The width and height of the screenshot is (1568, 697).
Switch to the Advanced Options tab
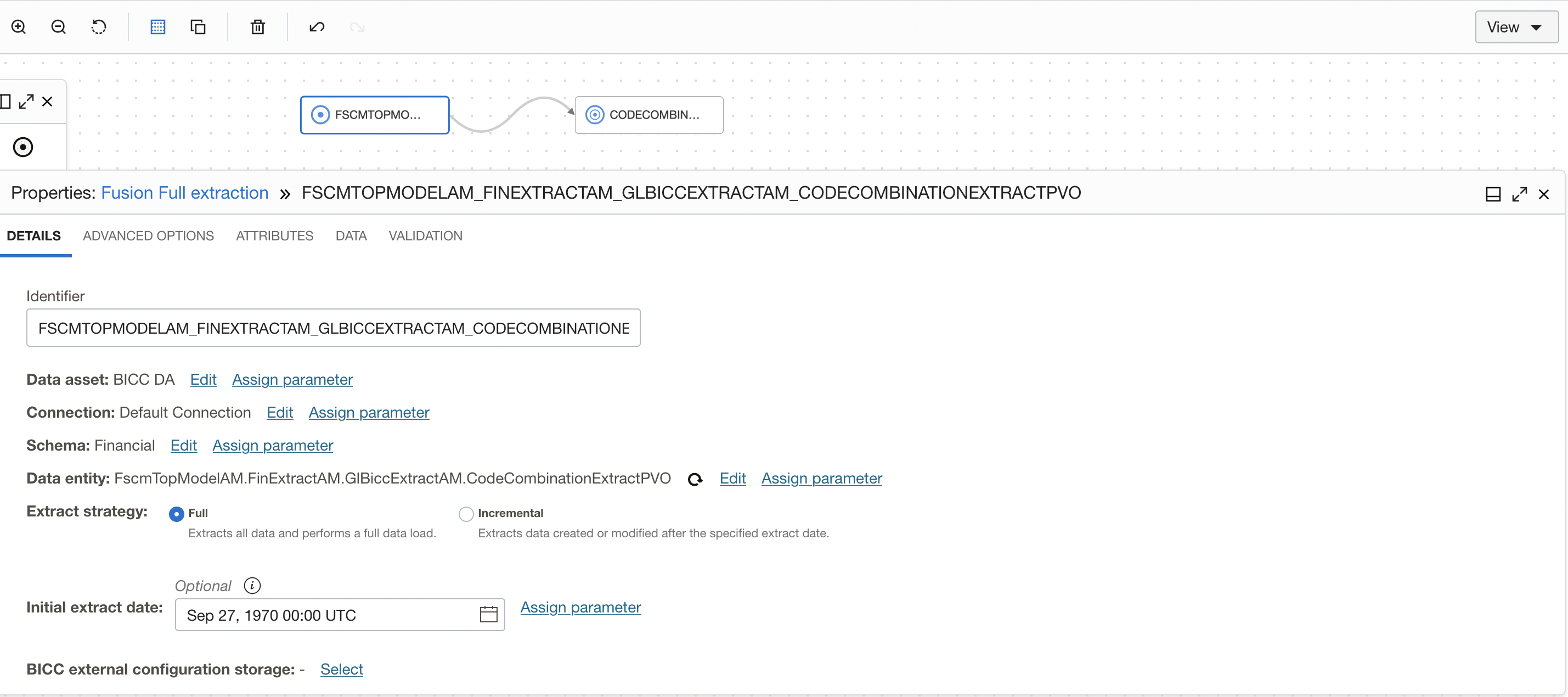[148, 235]
